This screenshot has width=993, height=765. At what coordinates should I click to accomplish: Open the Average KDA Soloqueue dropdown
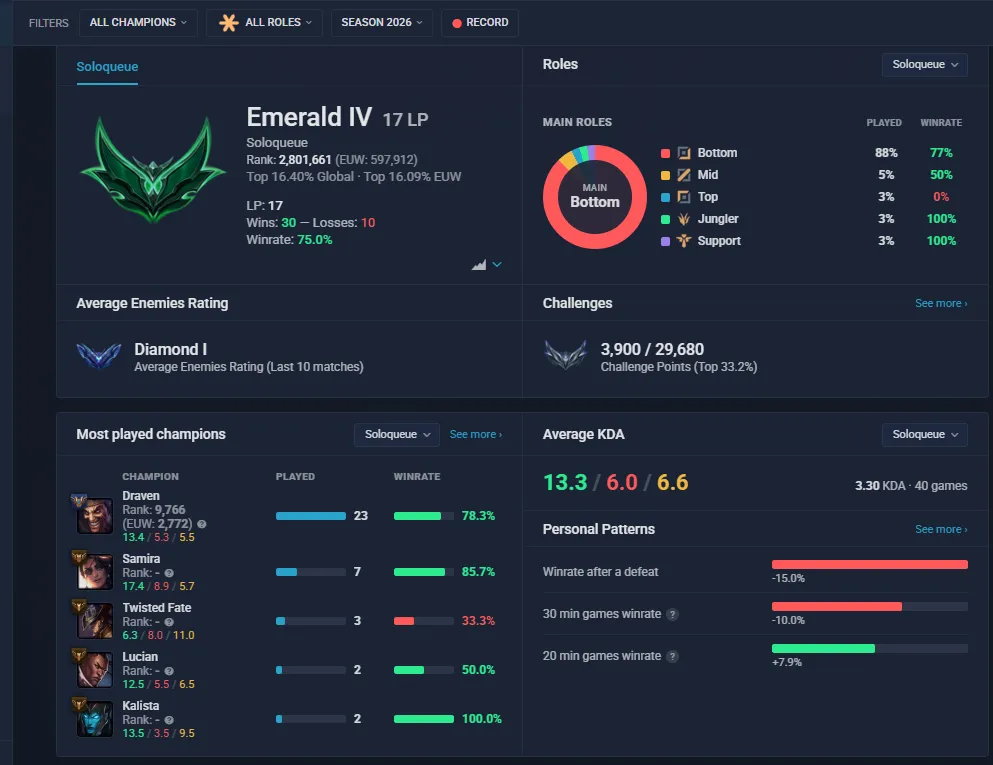pos(925,434)
